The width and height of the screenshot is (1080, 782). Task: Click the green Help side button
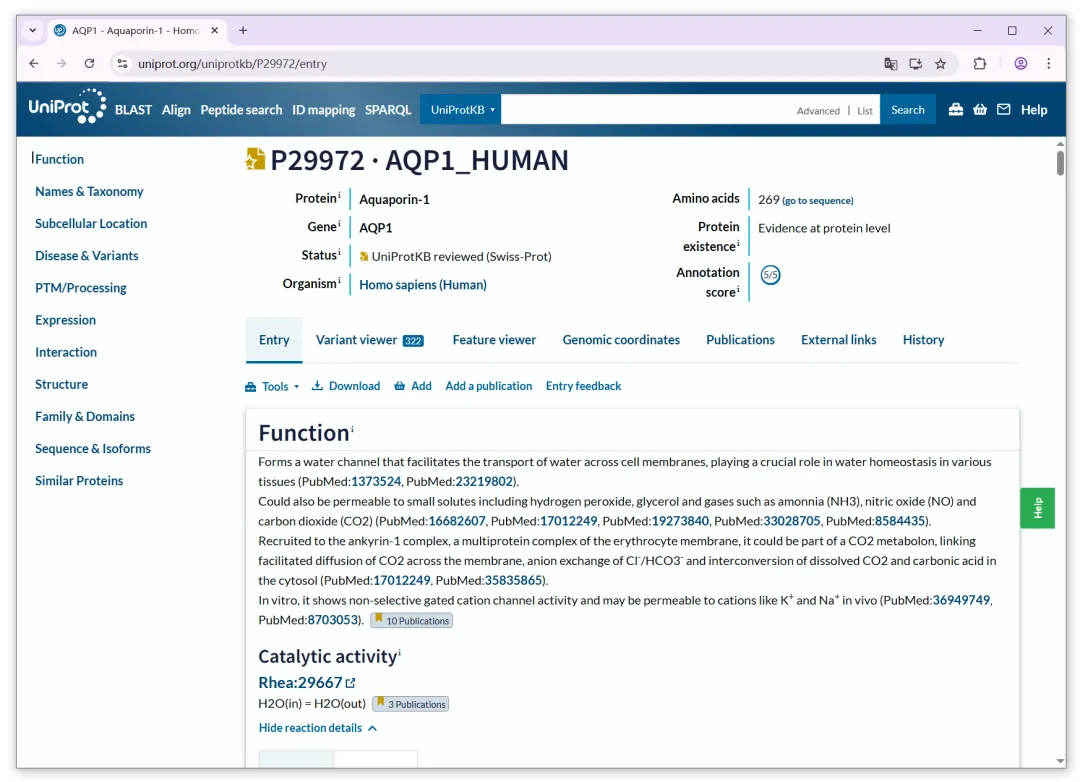pos(1037,508)
